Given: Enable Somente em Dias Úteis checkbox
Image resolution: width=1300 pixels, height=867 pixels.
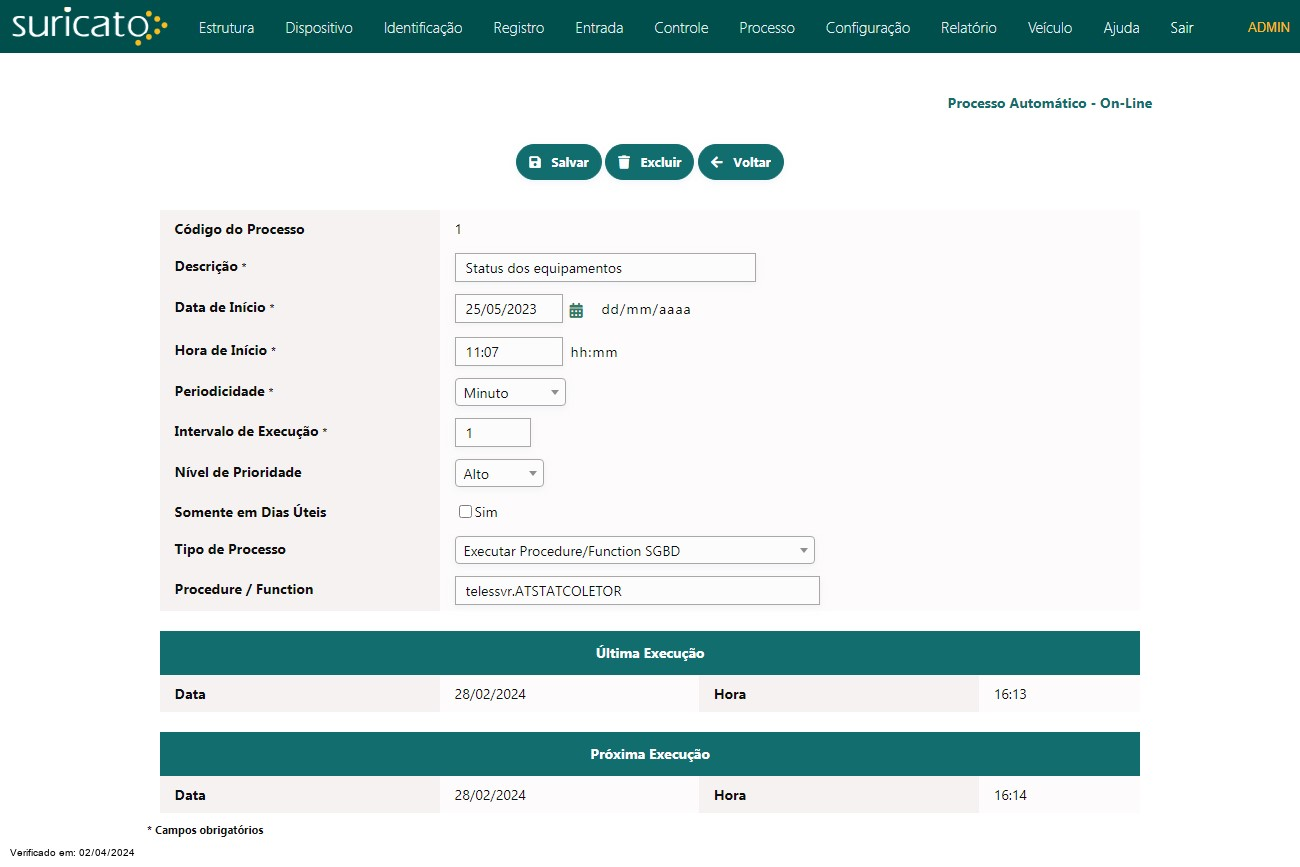Looking at the screenshot, I should click(x=465, y=512).
